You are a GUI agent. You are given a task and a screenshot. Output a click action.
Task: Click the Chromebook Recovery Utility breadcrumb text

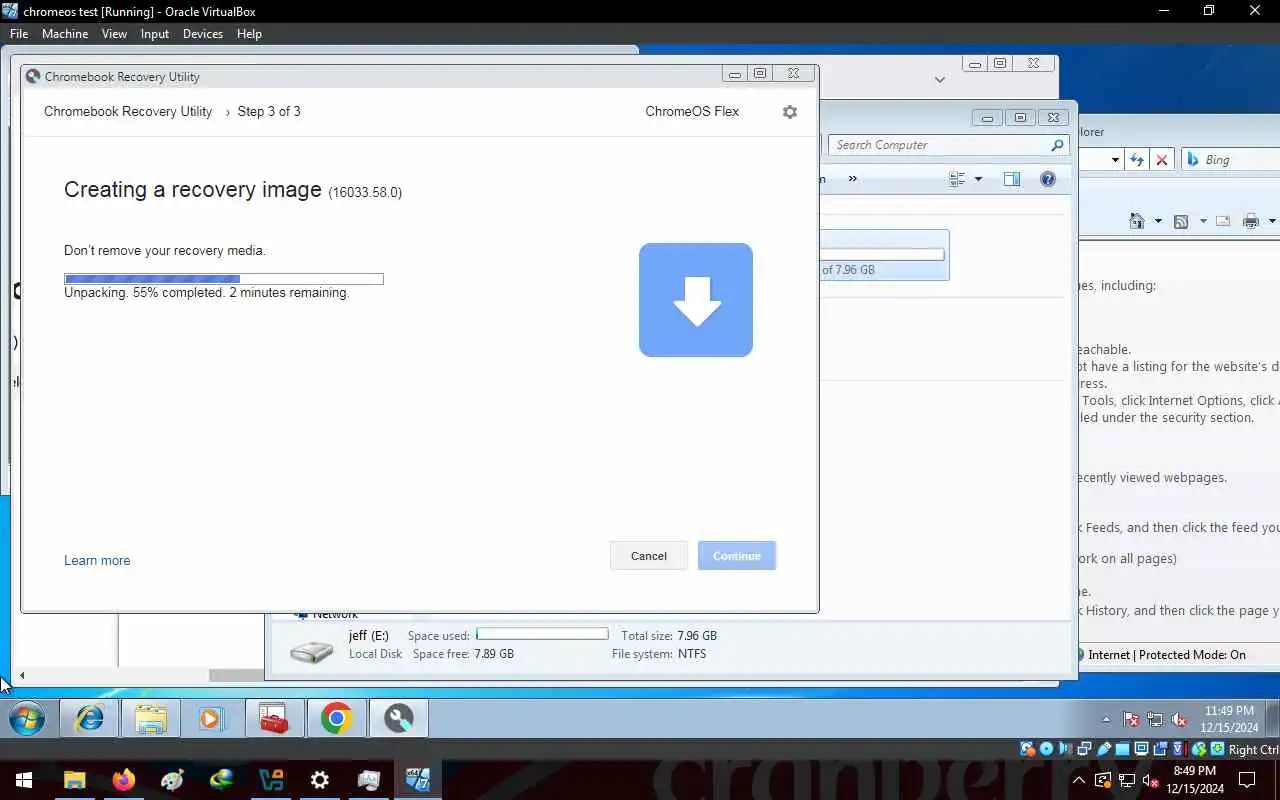[x=128, y=111]
